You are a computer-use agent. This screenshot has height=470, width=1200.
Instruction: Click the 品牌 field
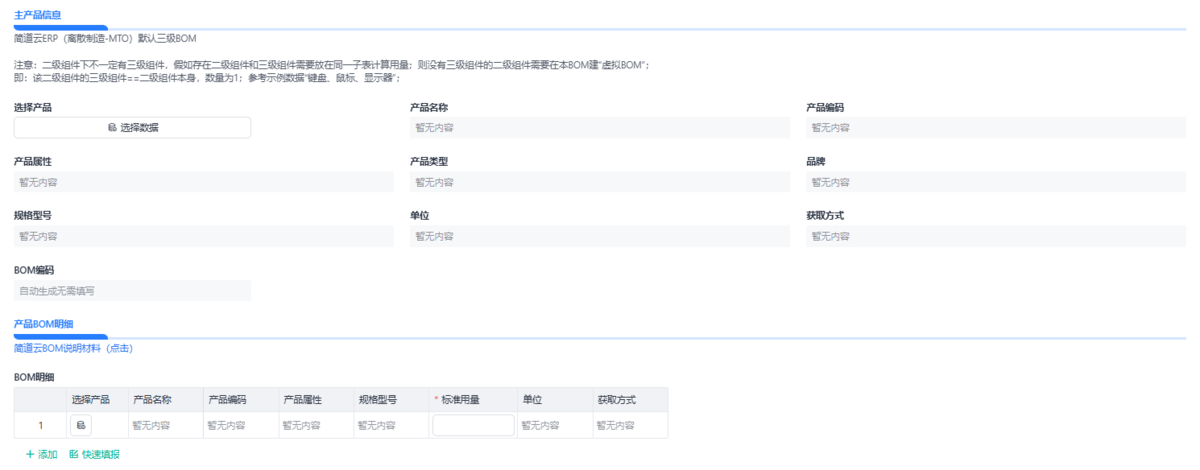pos(996,182)
